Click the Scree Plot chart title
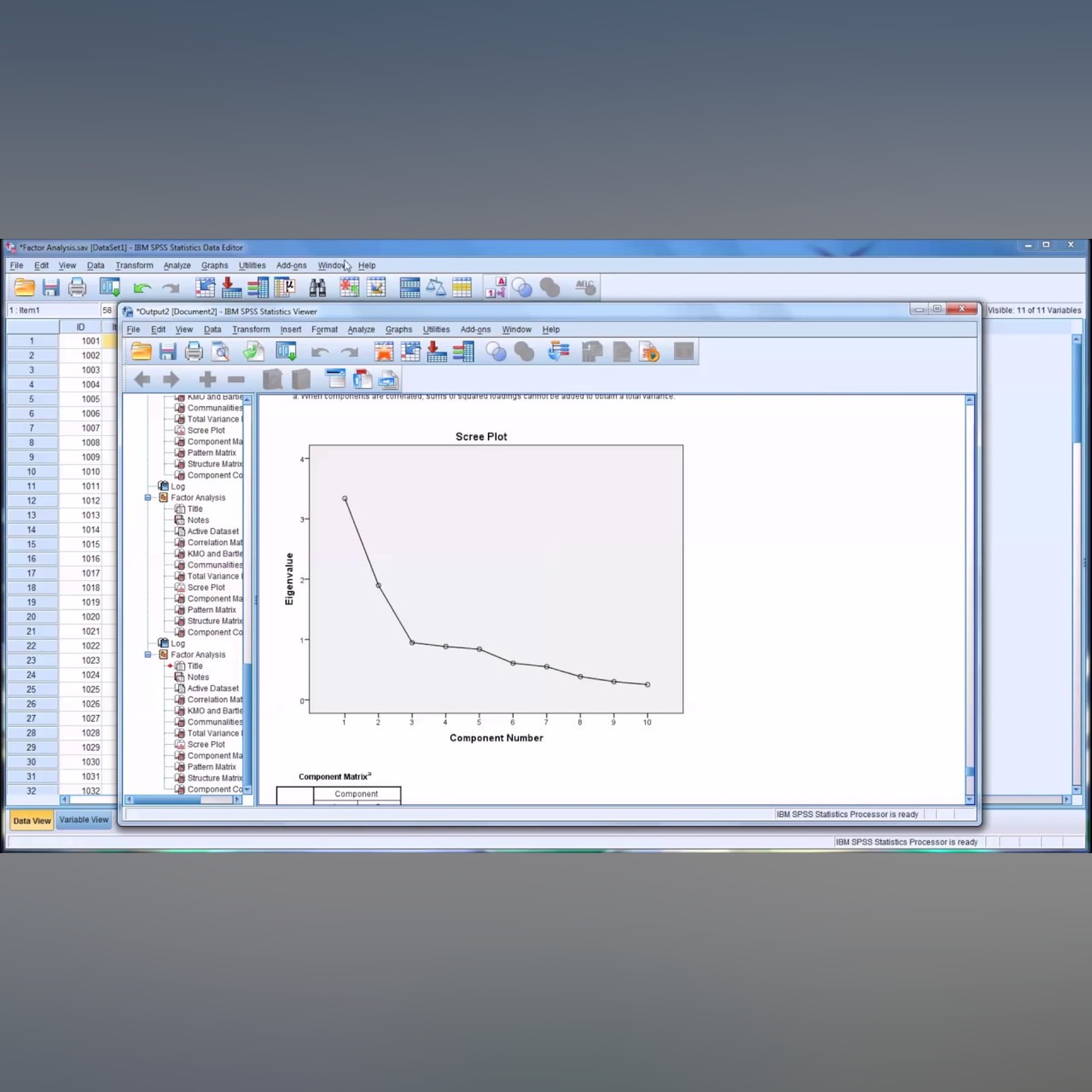Viewport: 1092px width, 1092px height. point(481,437)
